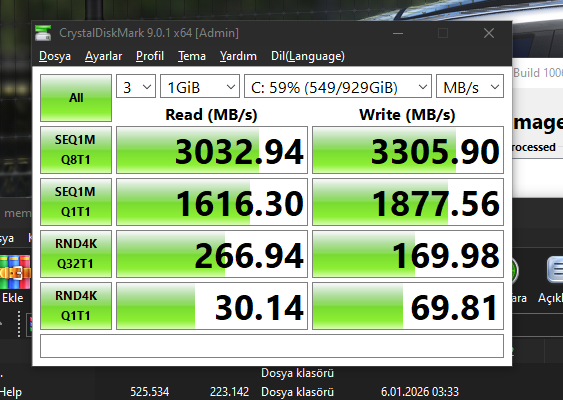Click the 6.01.2026 03:33 date cell
Viewport: 563px width, 400px height.
(x=420, y=392)
